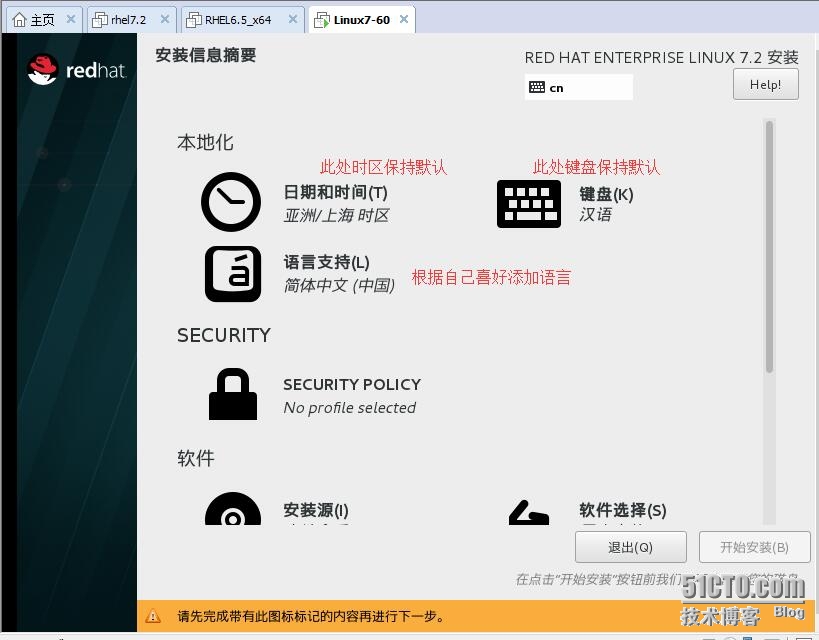Click the vertical scrollbar of the summary list

769,247
